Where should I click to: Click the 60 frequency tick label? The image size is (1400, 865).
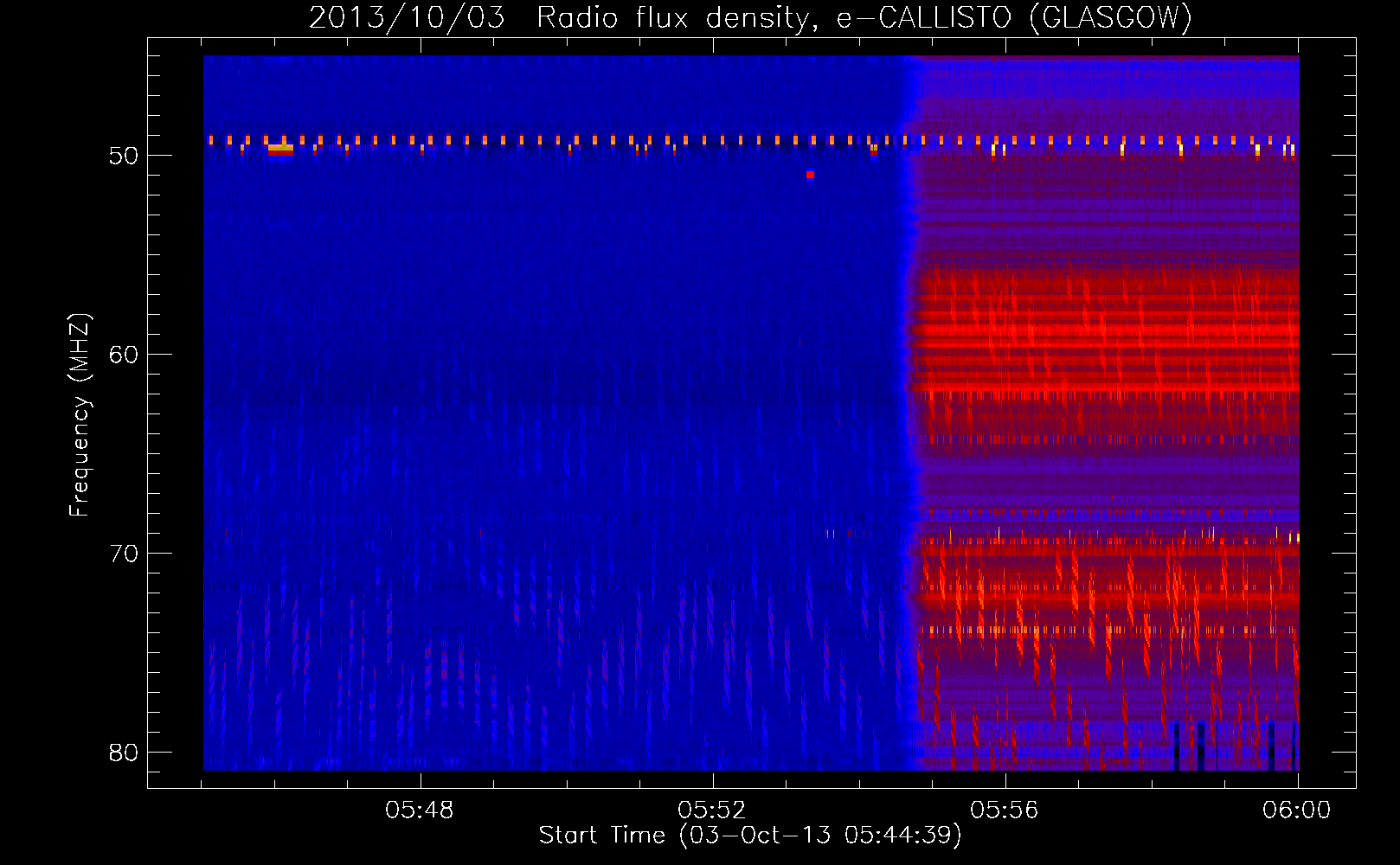click(124, 355)
